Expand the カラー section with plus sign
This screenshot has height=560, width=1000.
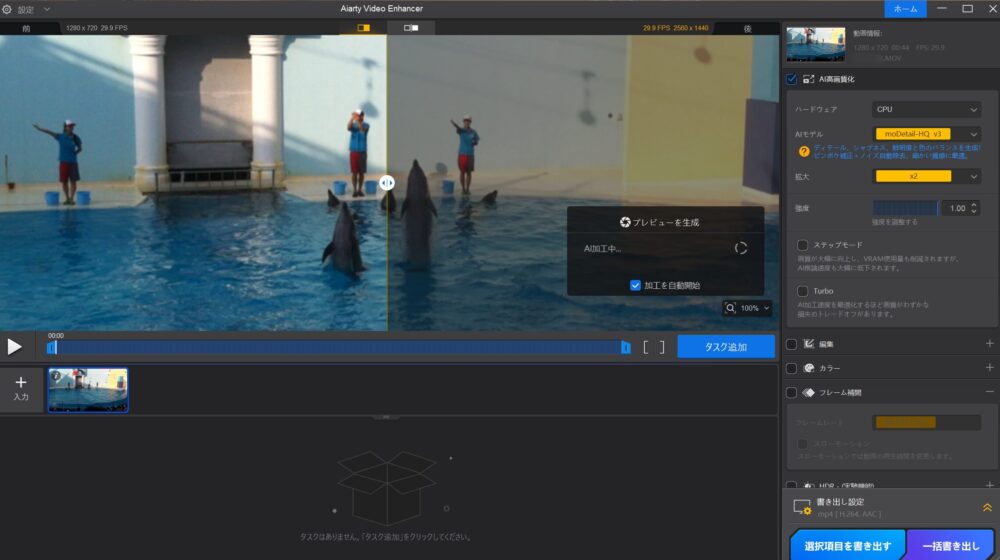pyautogui.click(x=989, y=368)
